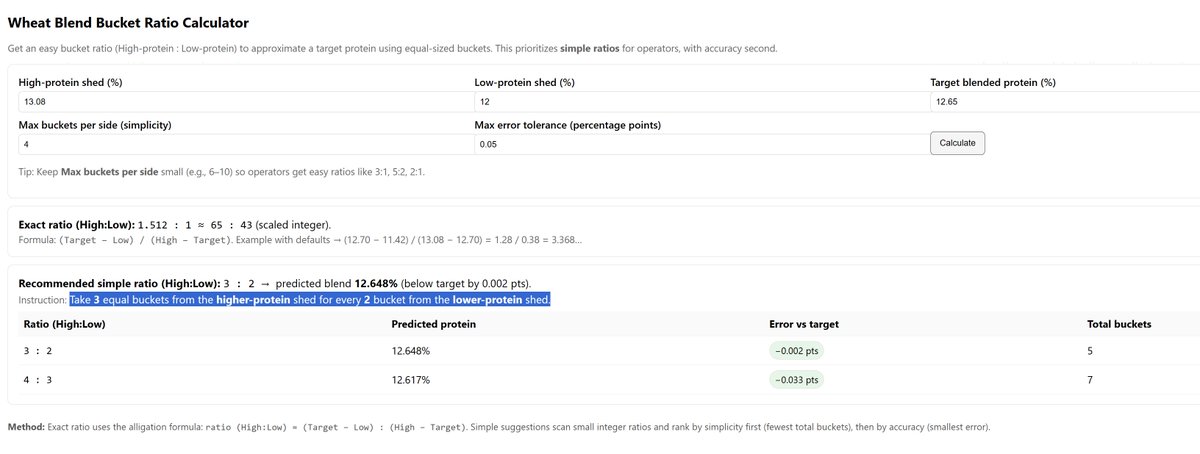Click total buckets value 7
1200x454 pixels.
(1090, 380)
